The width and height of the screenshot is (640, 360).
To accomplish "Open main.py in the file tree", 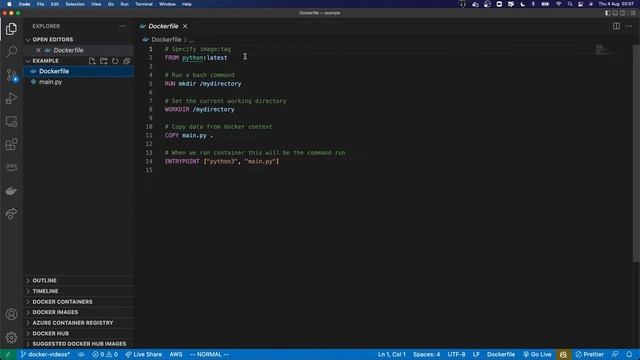I will coord(78,82).
